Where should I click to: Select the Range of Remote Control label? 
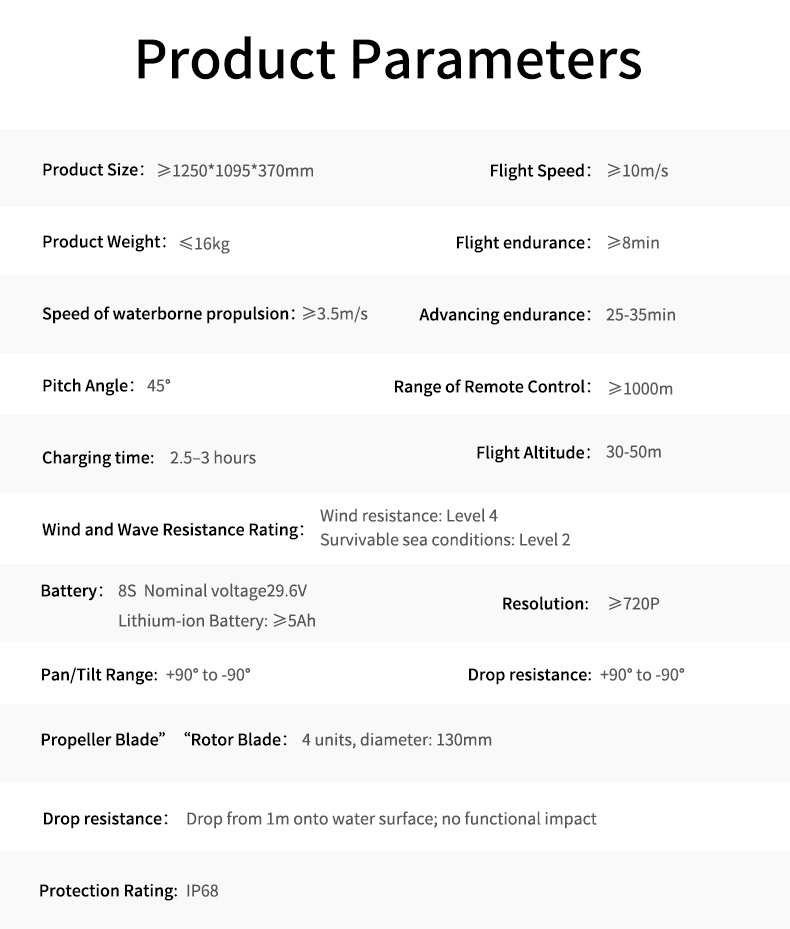[x=489, y=387]
